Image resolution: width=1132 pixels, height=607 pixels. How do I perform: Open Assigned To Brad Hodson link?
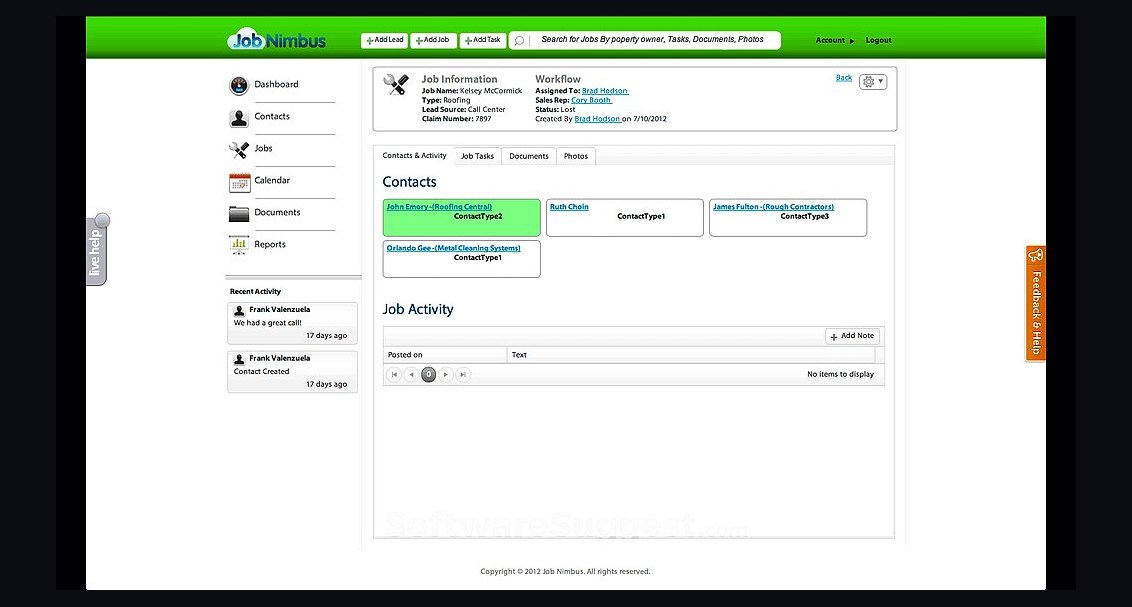coord(605,91)
